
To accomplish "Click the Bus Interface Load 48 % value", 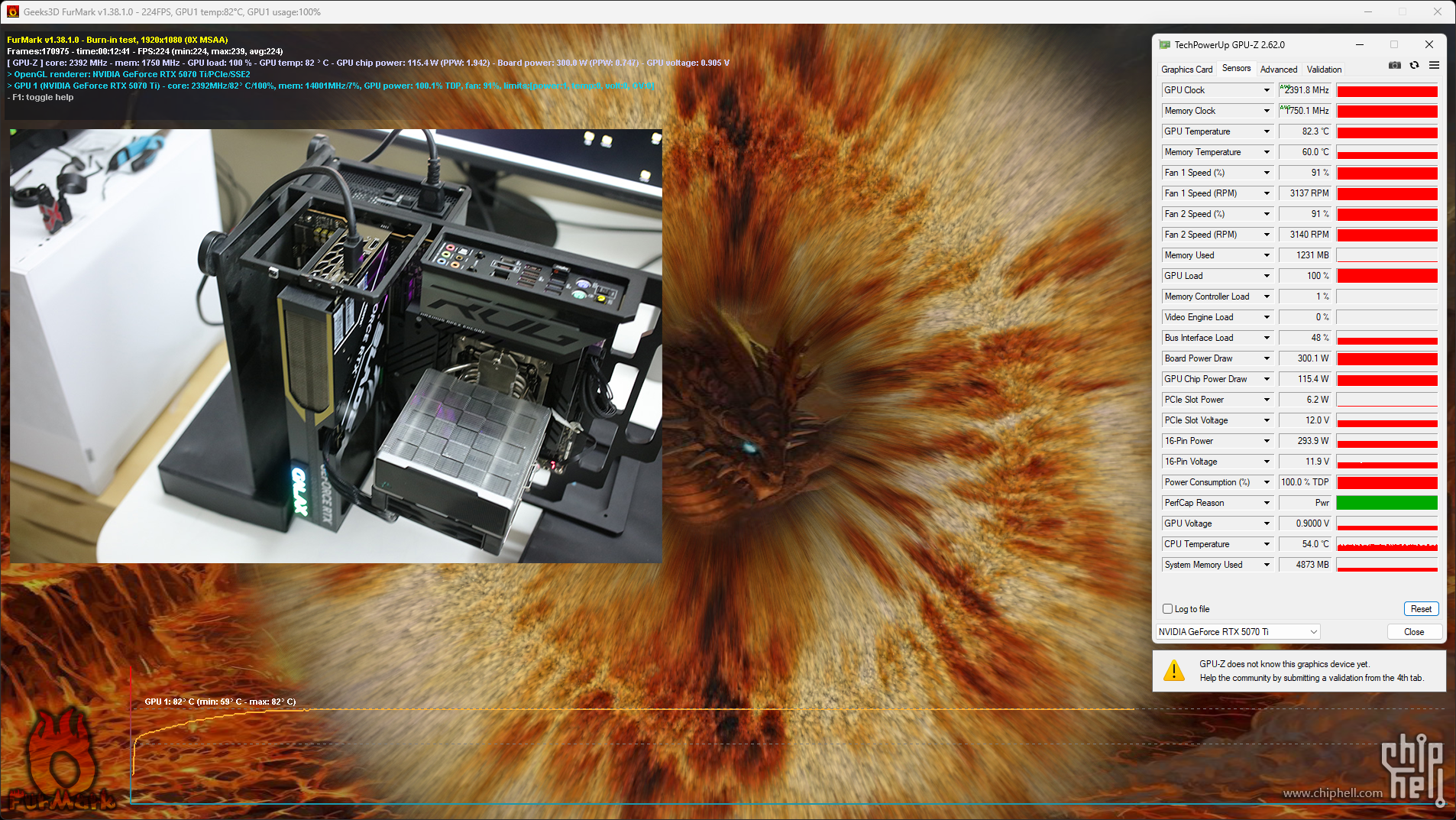I will coord(1305,338).
